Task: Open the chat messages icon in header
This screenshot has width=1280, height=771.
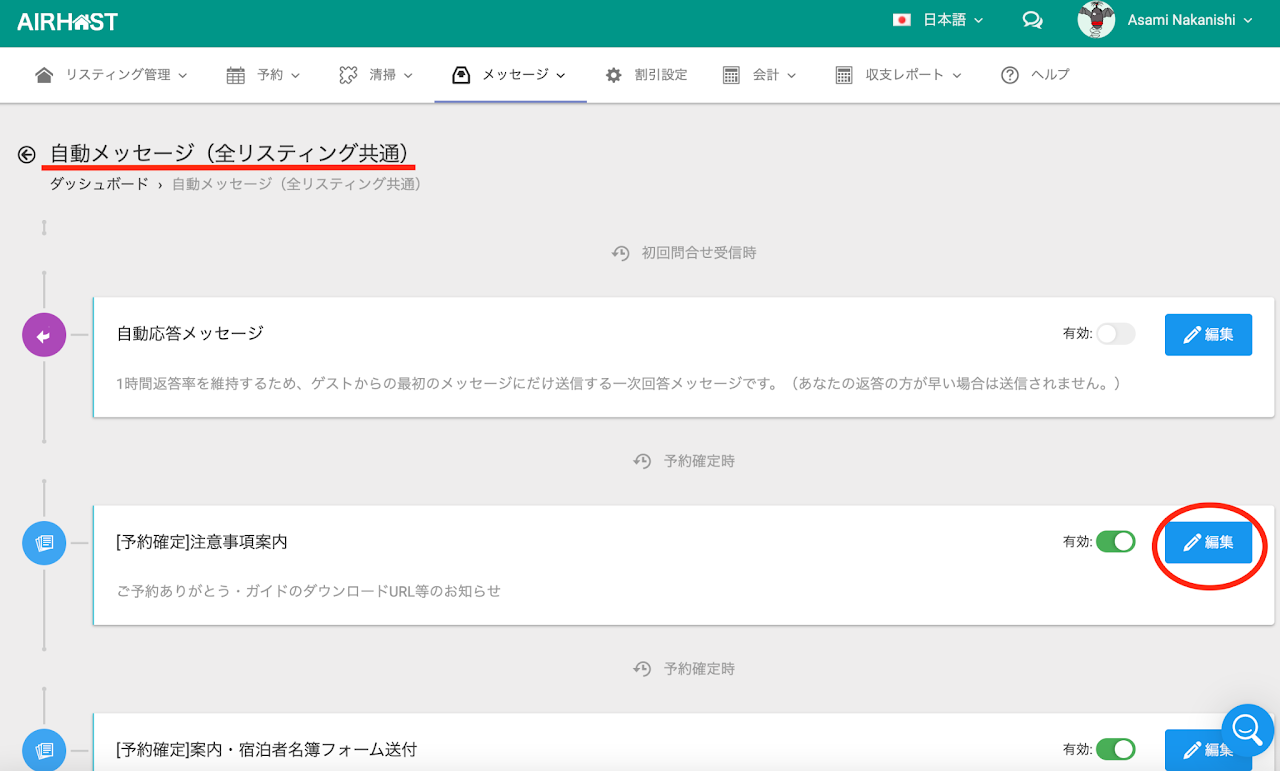Action: click(1032, 21)
